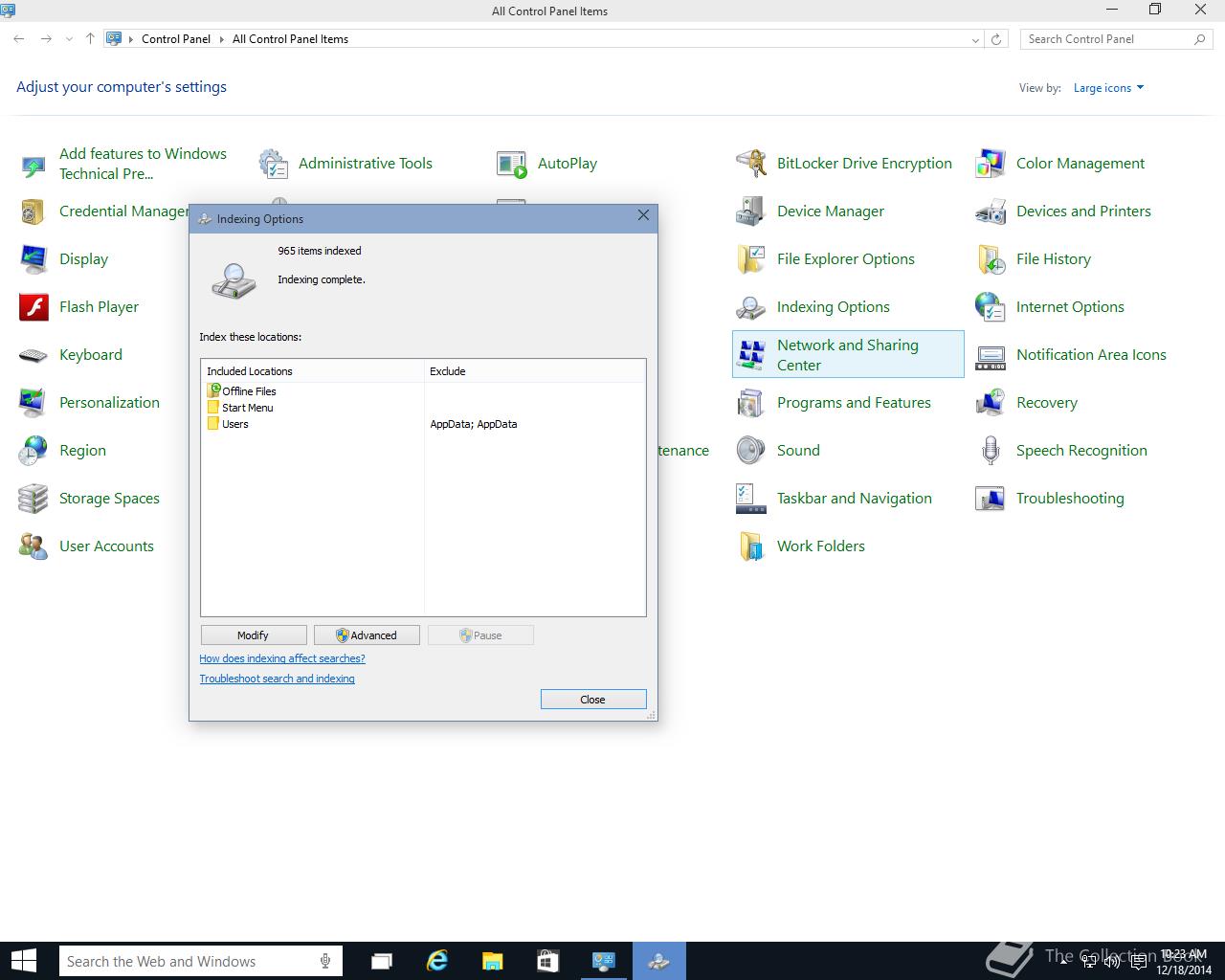Go back using the Back arrow
Viewport: 1225px width, 980px height.
pos(19,39)
